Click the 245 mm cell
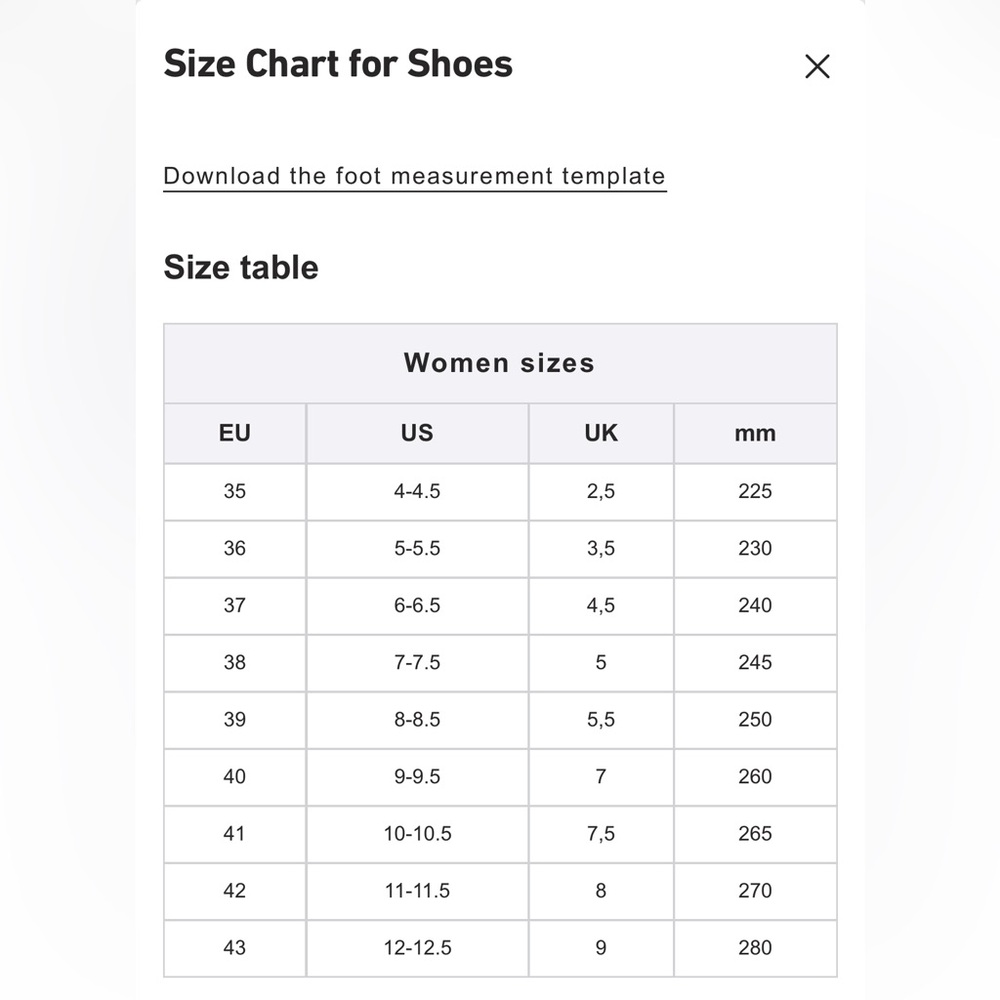 755,663
